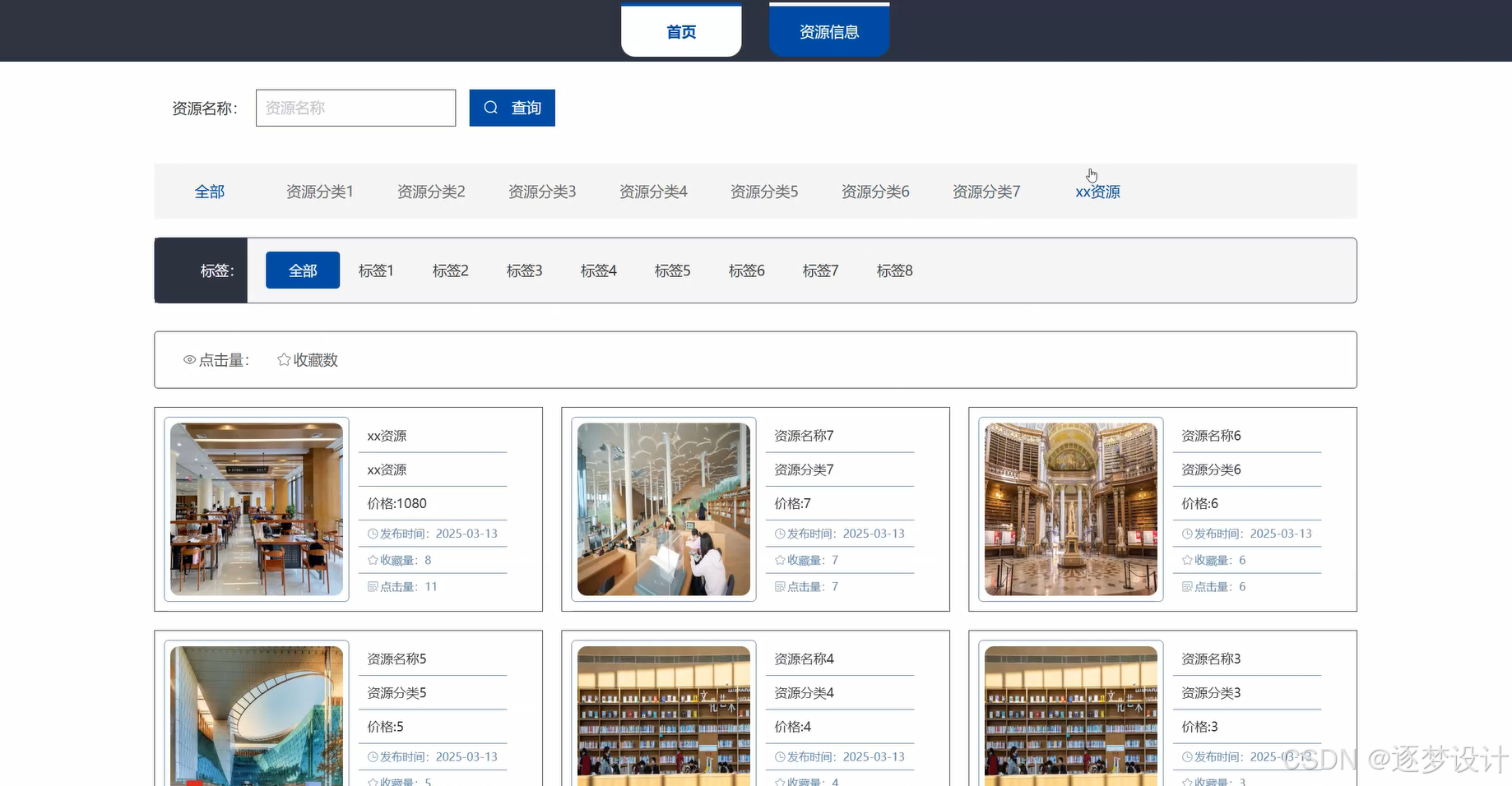
Task: Click the 资源名称3 title
Action: [x=1211, y=659]
